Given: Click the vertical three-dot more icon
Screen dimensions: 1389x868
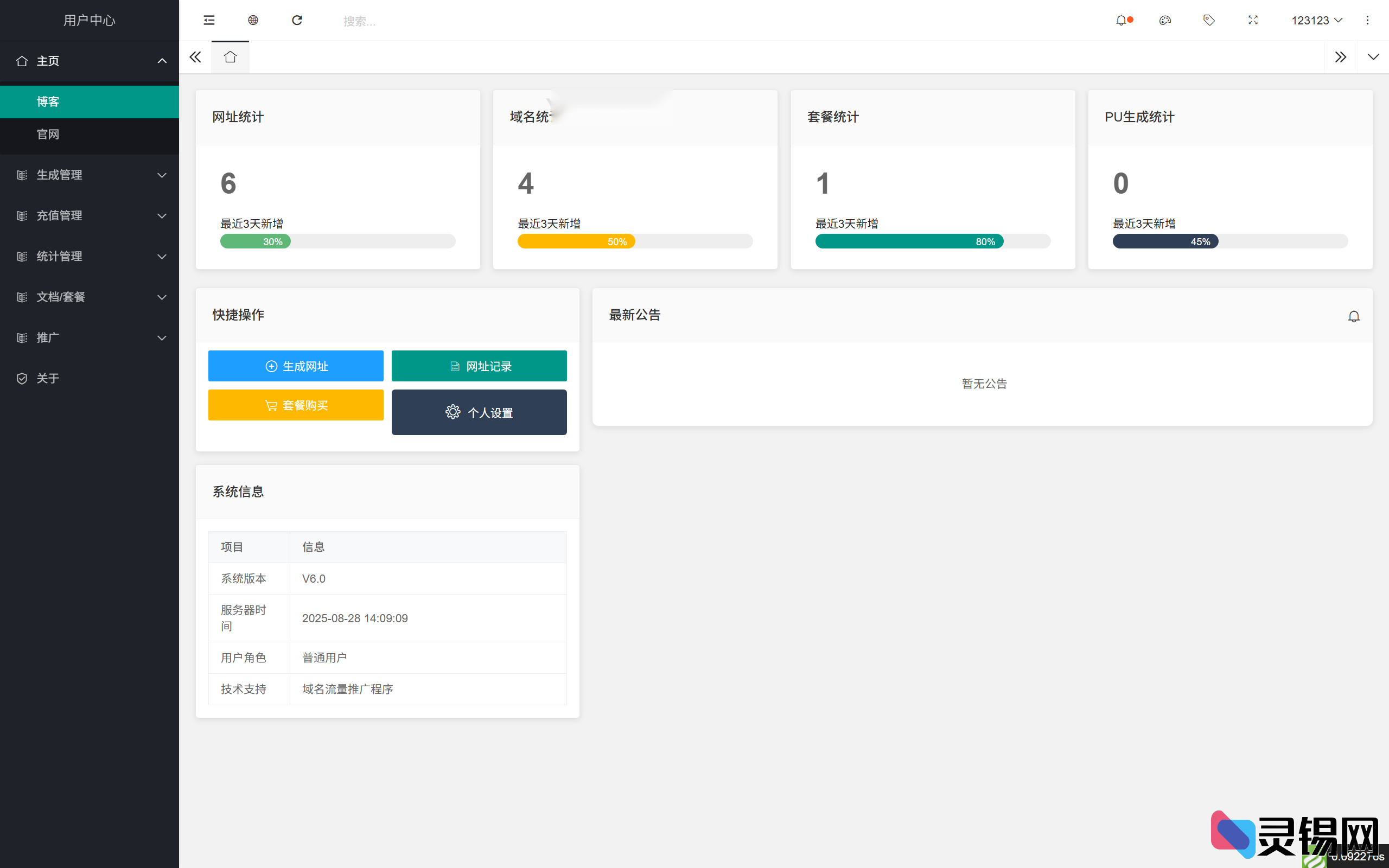Looking at the screenshot, I should pos(1367,20).
